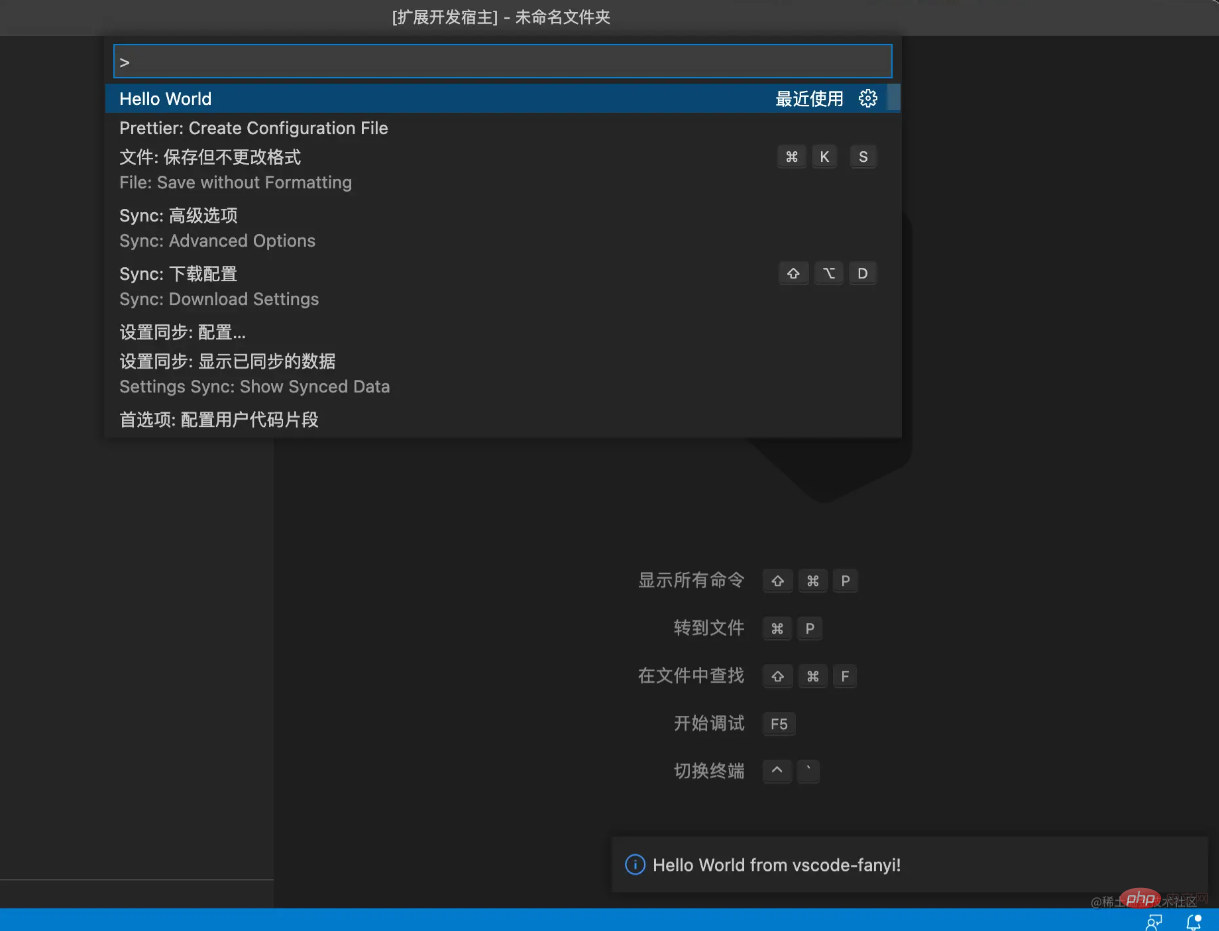The image size is (1219, 931).
Task: Open the notifications bell in status bar
Action: point(1193,921)
